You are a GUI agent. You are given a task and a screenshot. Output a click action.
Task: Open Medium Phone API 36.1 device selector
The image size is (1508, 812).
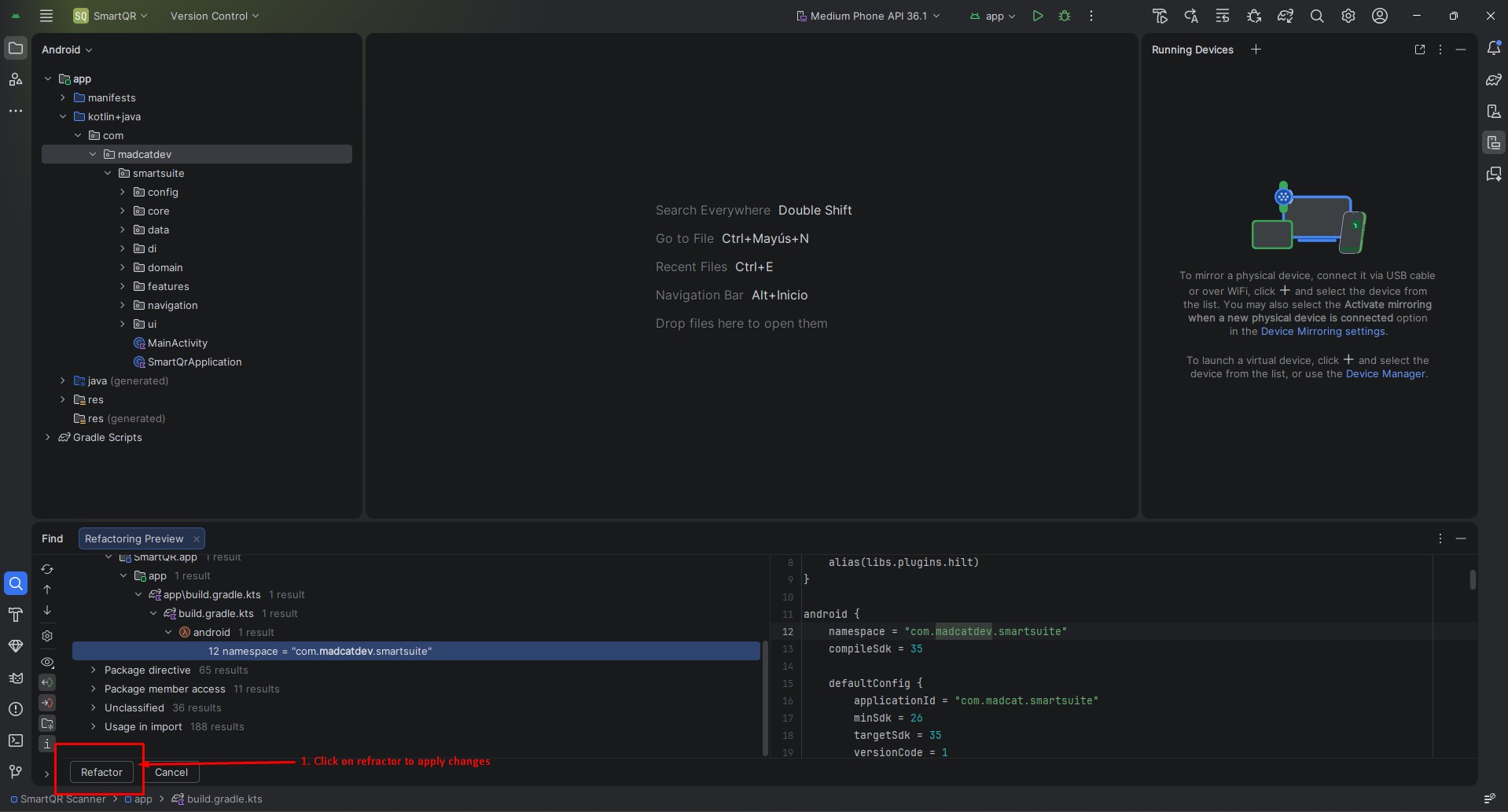coord(868,16)
